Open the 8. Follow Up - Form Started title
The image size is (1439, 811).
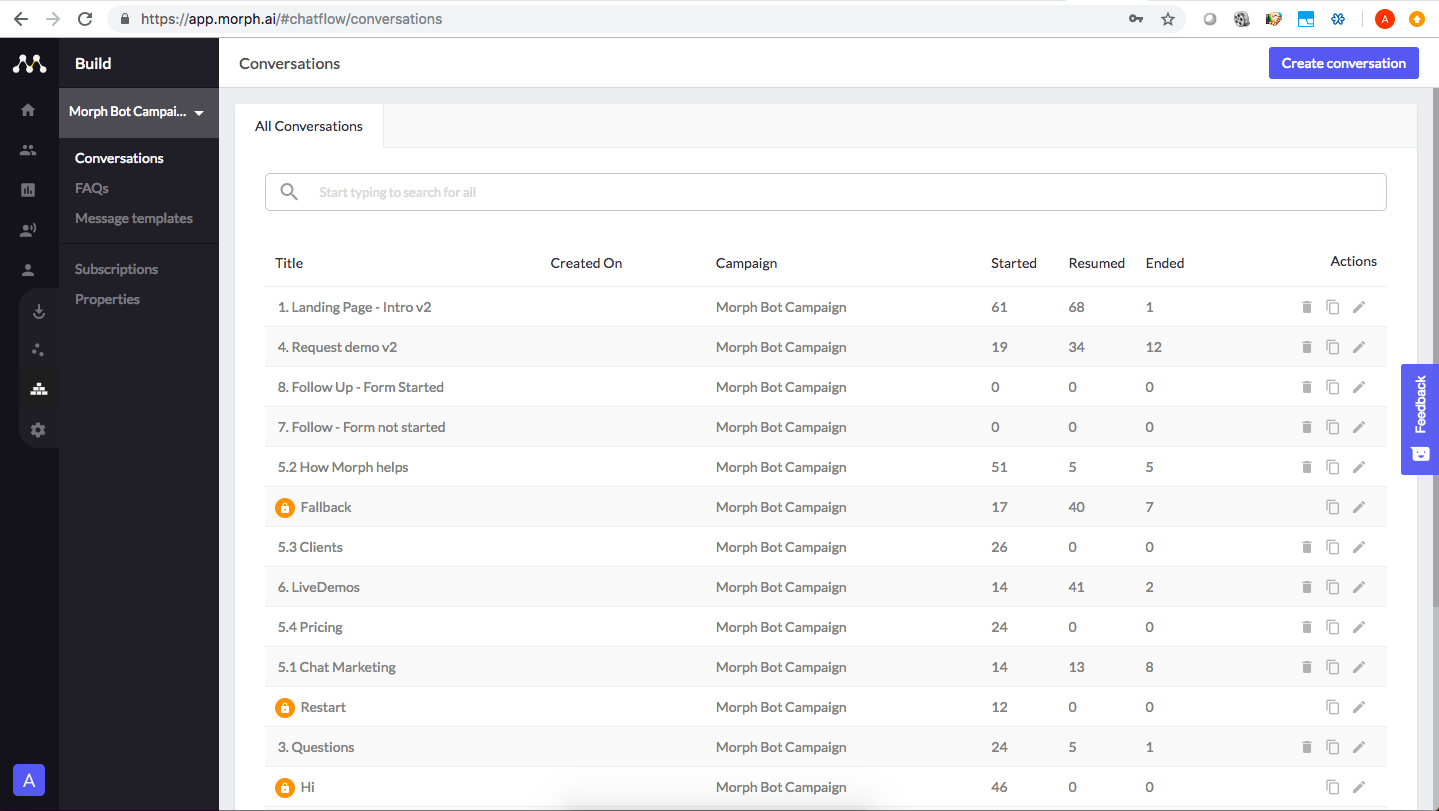[x=361, y=387]
